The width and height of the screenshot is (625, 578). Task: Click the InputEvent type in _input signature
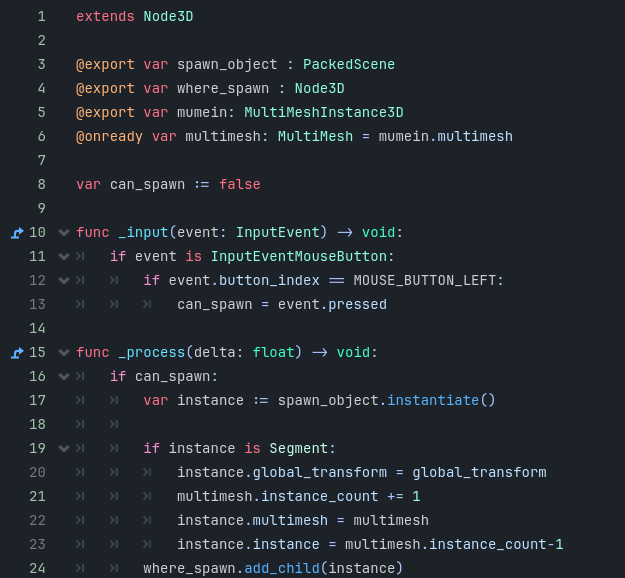point(277,232)
